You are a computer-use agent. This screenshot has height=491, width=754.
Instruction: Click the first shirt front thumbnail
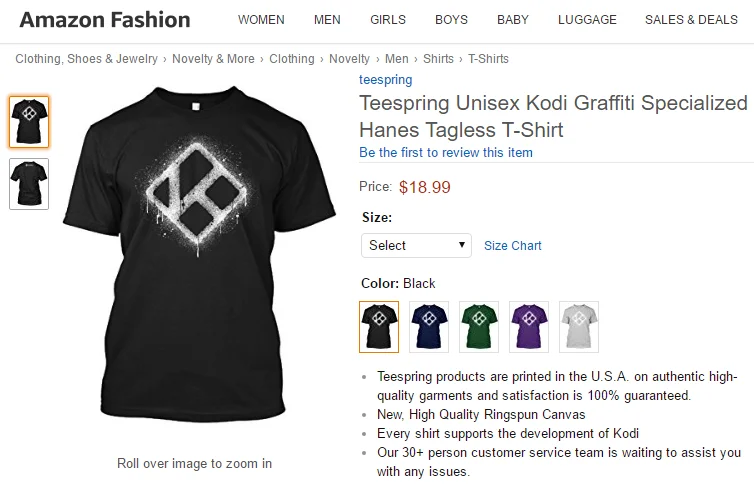point(29,122)
